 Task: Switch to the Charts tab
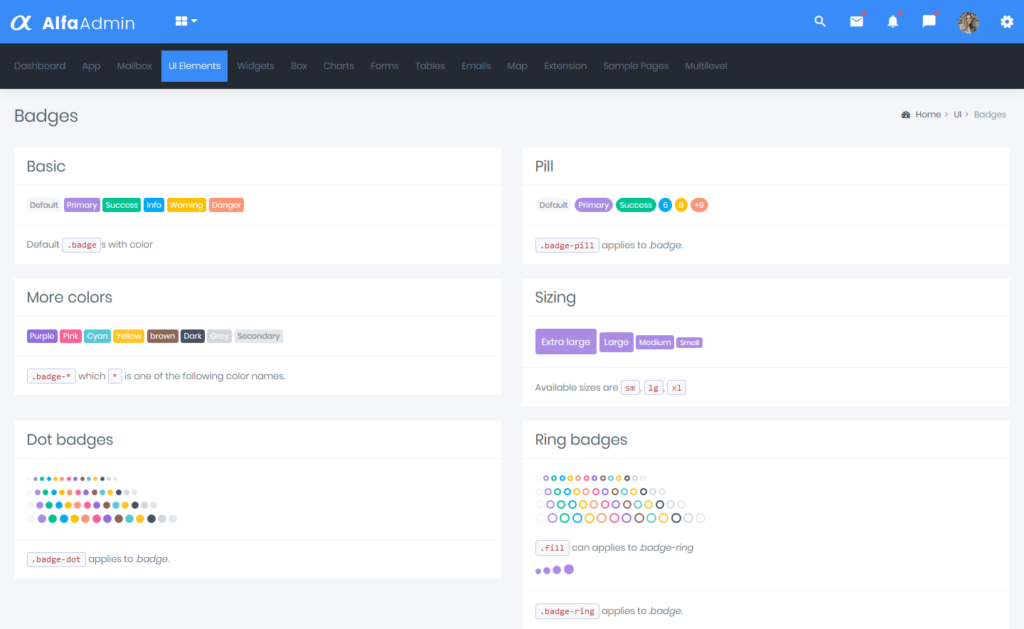coord(338,65)
